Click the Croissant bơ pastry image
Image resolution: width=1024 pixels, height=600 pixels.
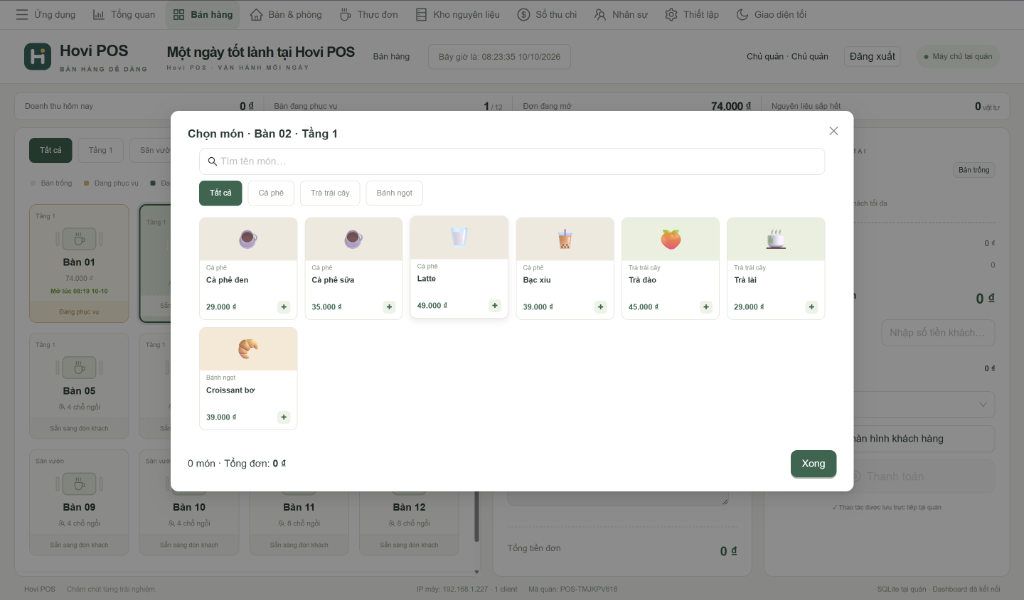(248, 349)
